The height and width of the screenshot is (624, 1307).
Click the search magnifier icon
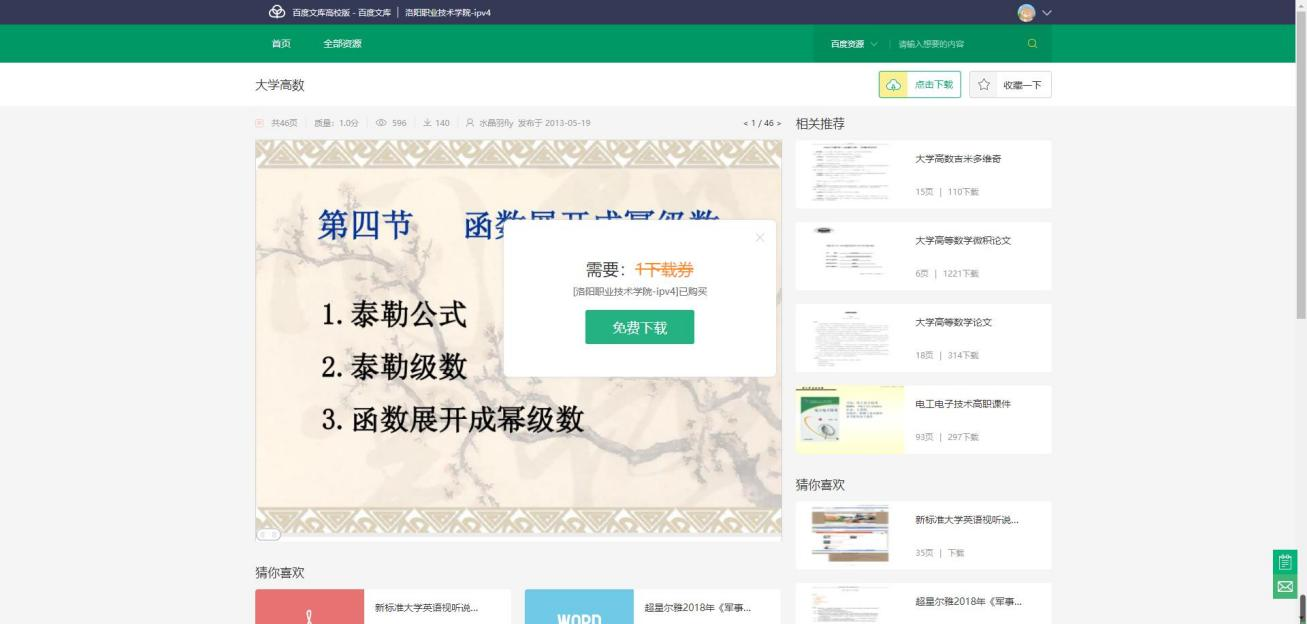coord(1032,43)
